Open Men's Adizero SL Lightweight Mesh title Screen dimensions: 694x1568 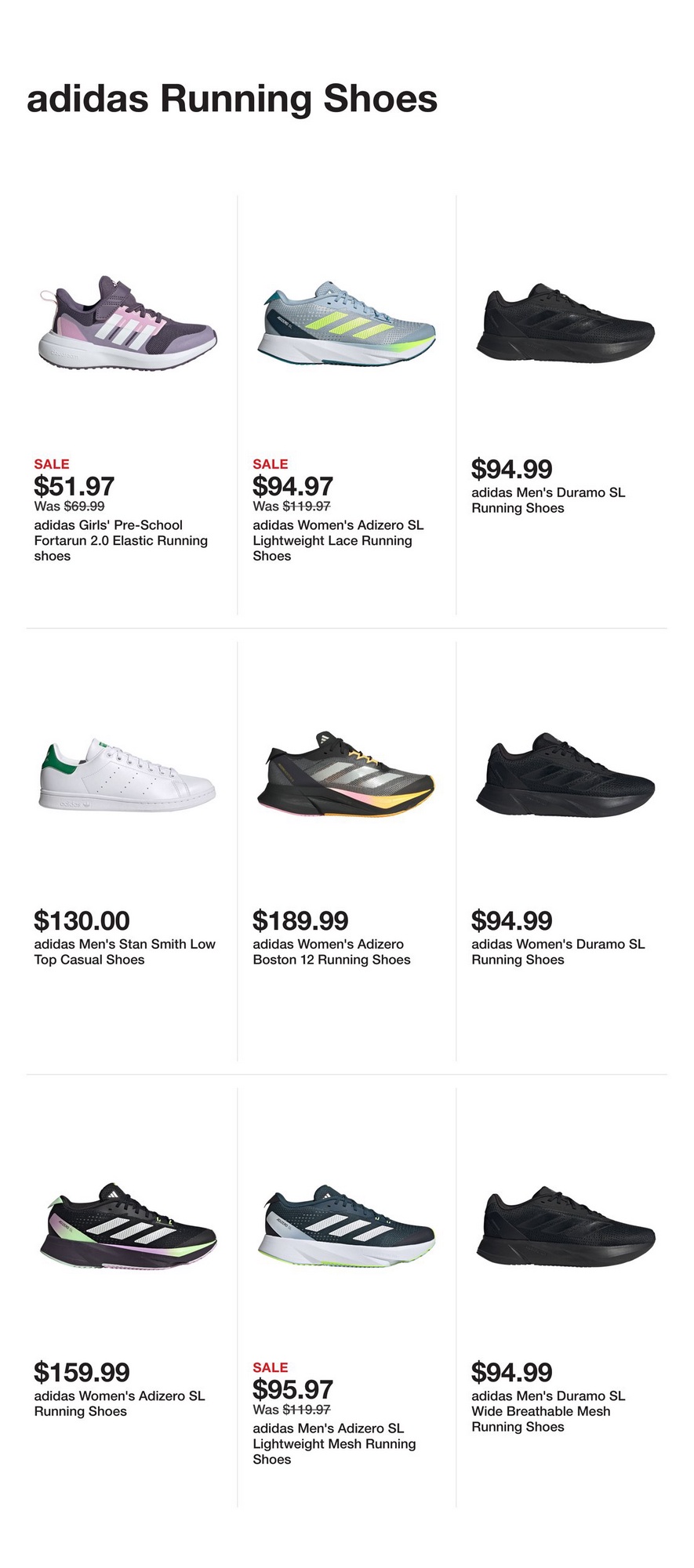coord(334,1443)
